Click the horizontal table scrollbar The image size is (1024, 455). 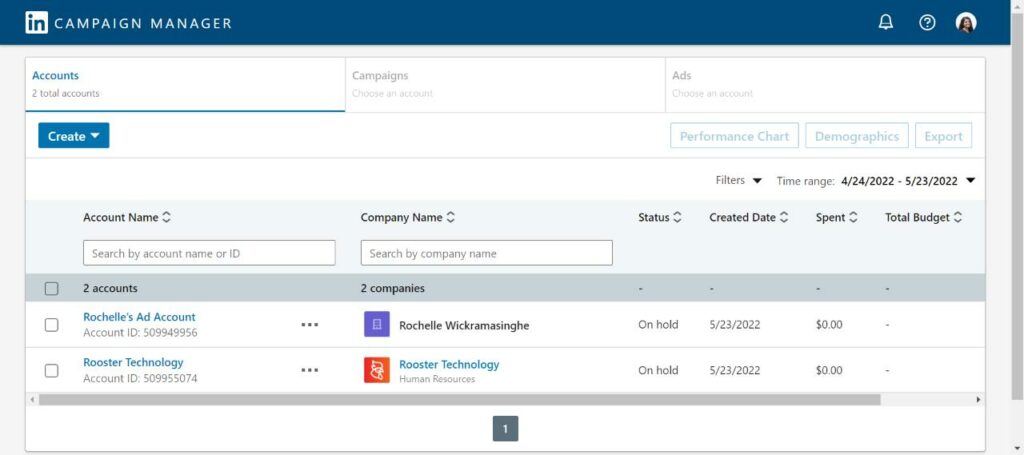pos(459,399)
